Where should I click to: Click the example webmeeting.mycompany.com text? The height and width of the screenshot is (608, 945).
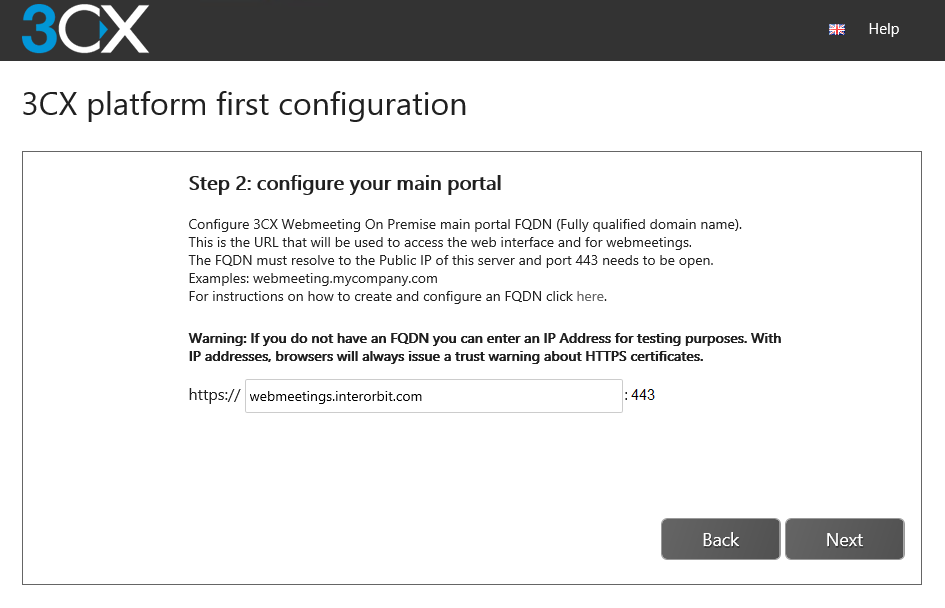(x=345, y=278)
